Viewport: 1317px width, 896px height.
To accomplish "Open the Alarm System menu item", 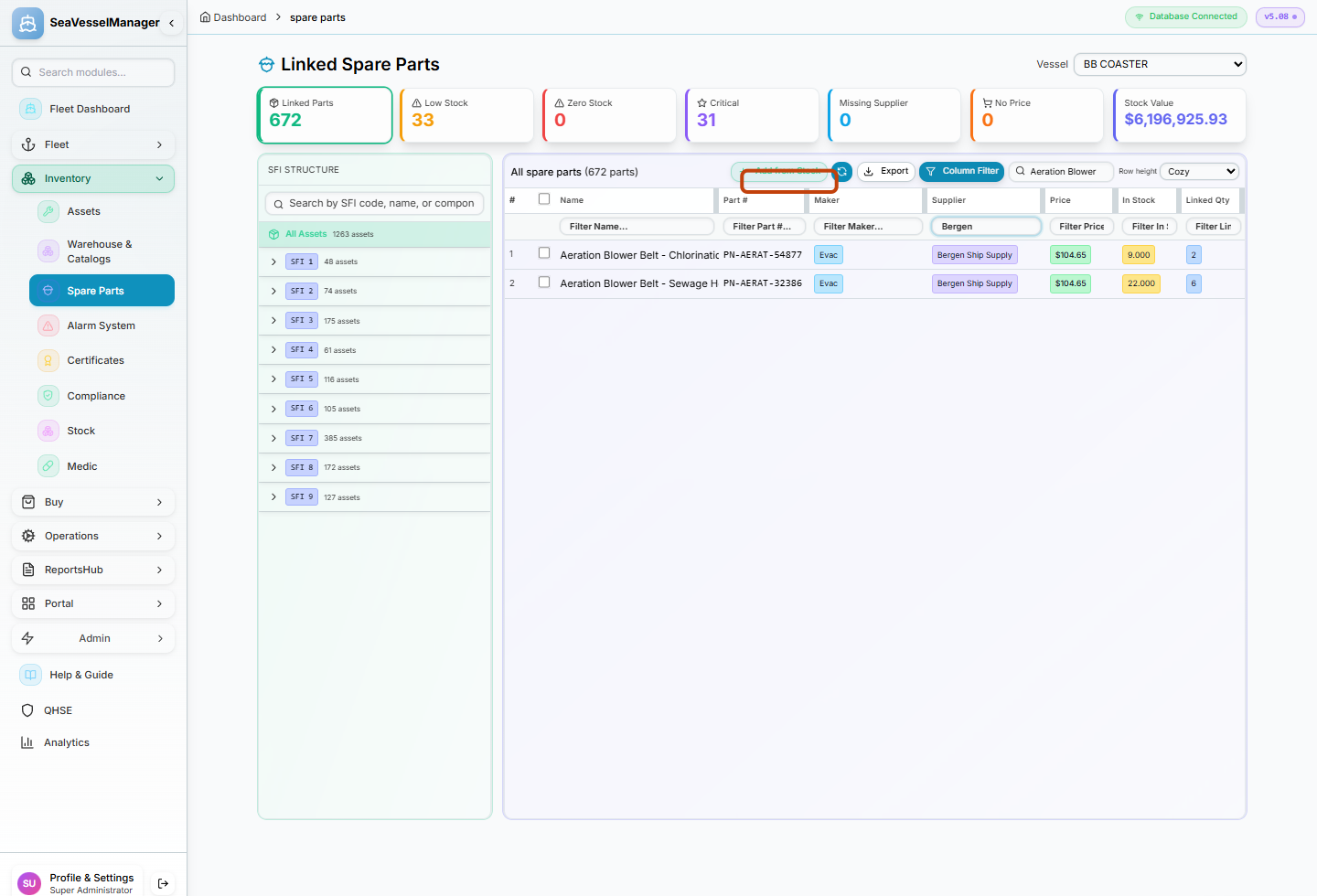I will coord(102,325).
